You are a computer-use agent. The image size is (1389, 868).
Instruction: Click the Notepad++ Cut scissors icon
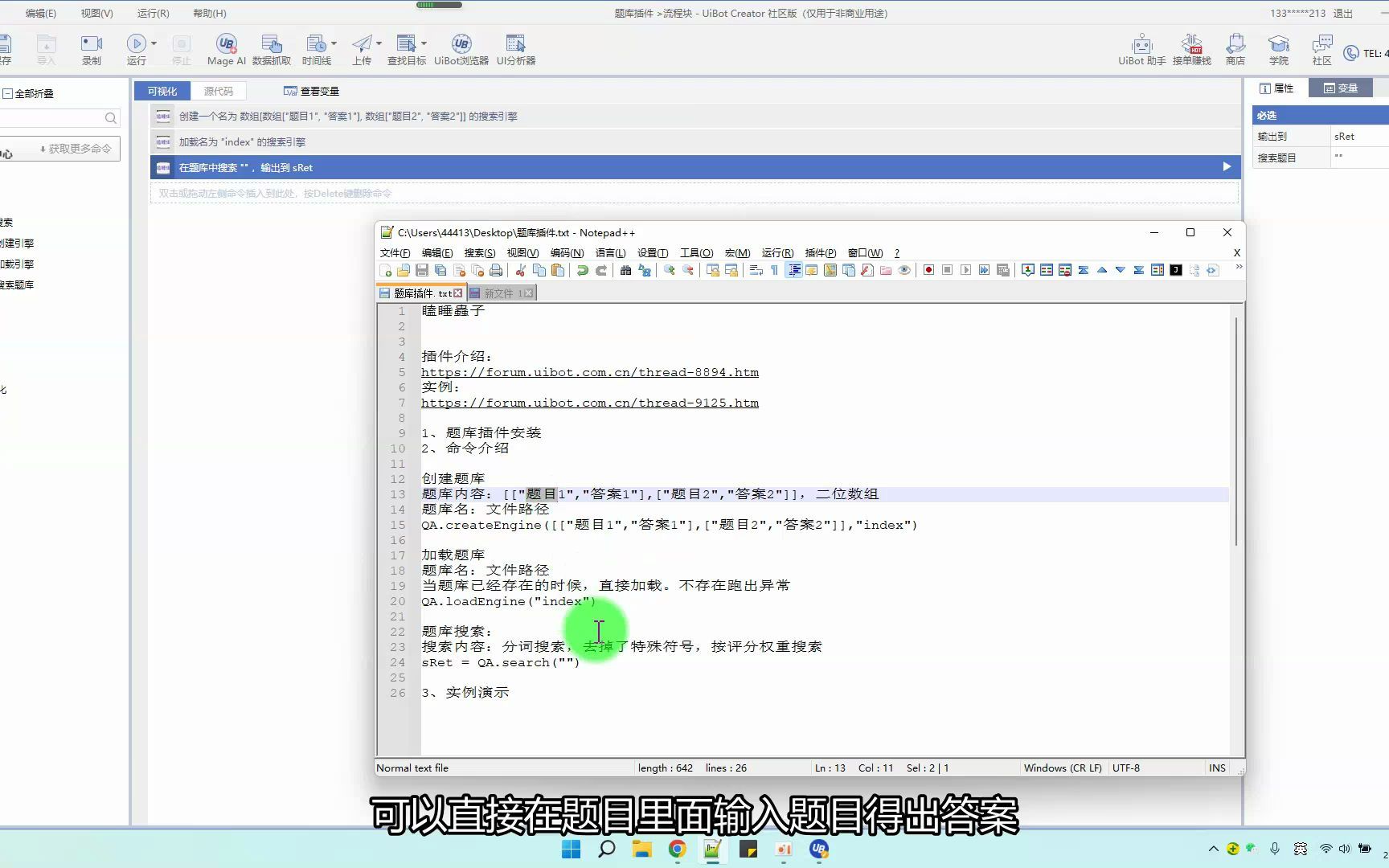click(x=521, y=270)
